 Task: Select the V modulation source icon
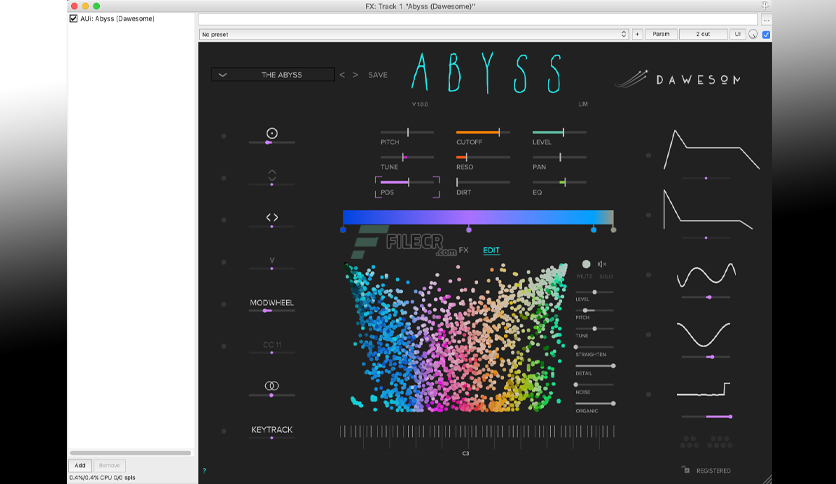point(272,261)
